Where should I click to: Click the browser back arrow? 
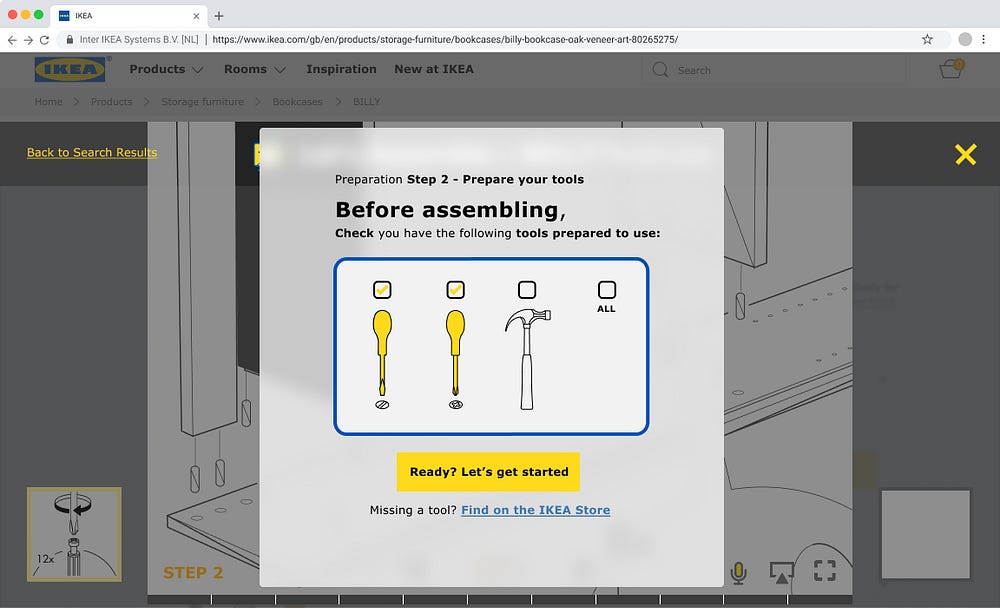click(11, 40)
